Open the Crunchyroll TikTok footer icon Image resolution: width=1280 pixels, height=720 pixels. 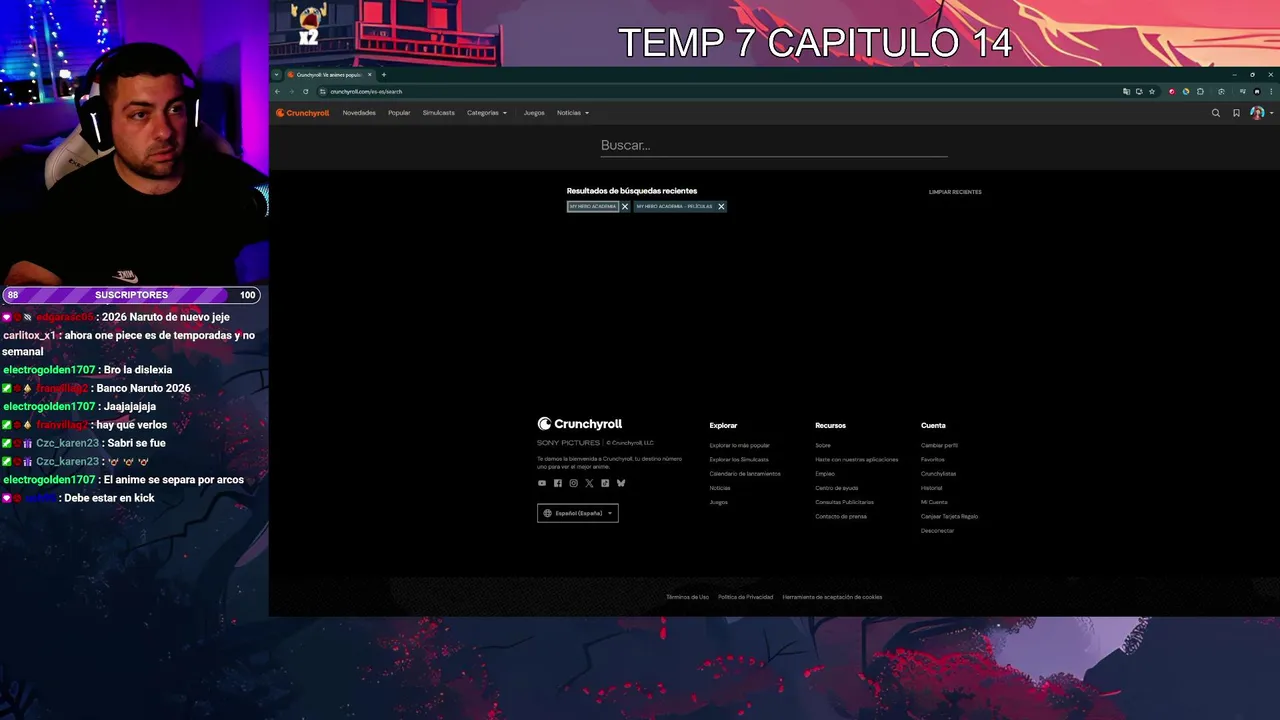tap(605, 483)
